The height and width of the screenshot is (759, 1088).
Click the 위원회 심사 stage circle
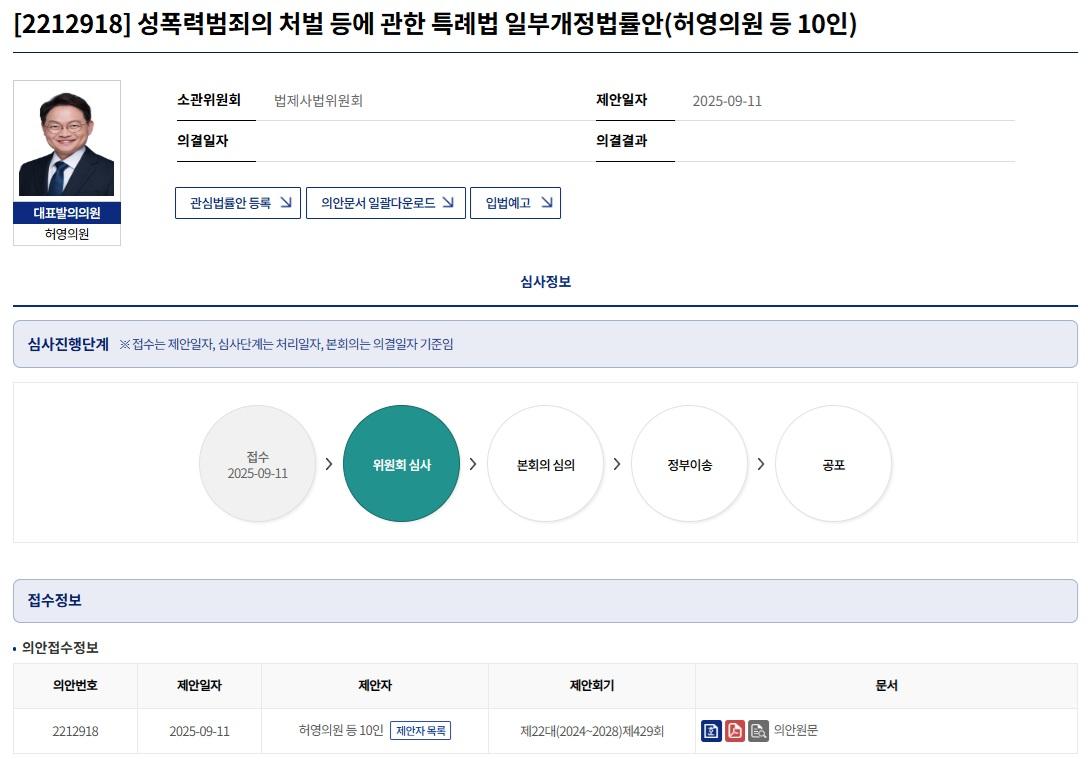click(401, 463)
